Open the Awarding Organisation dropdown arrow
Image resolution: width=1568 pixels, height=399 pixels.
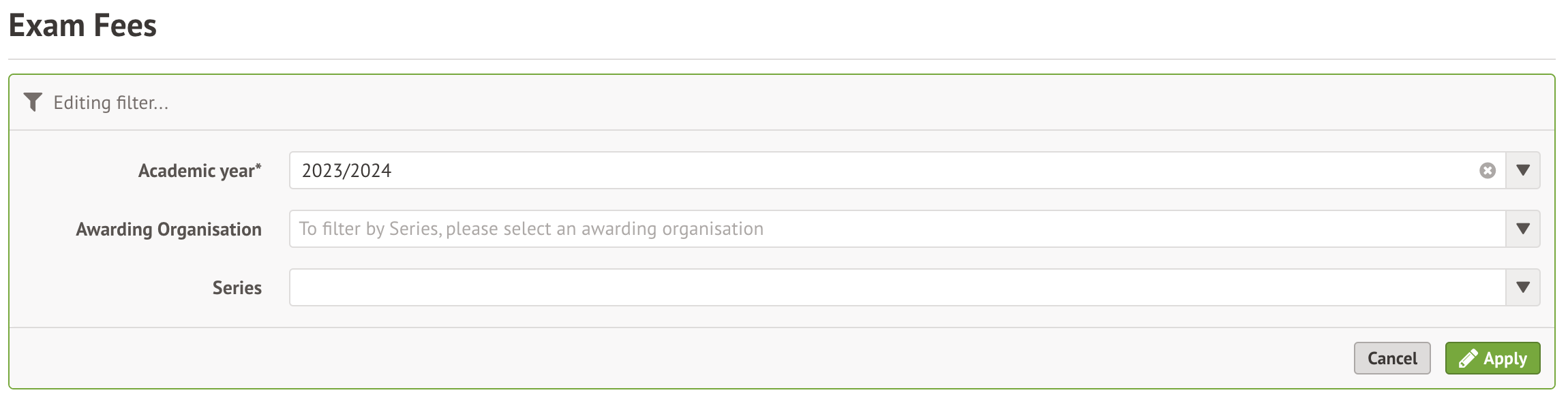pyautogui.click(x=1523, y=229)
